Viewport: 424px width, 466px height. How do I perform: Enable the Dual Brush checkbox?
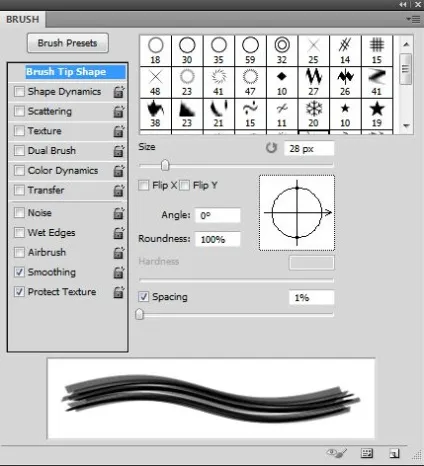19,151
